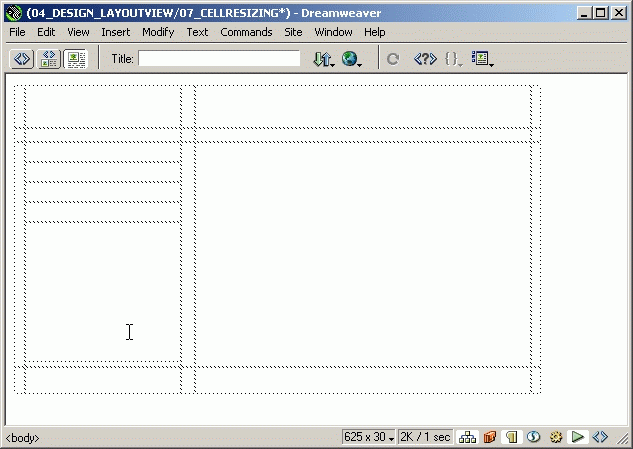Switch to Show Design View
The height and width of the screenshot is (449, 633).
pyautogui.click(x=76, y=59)
